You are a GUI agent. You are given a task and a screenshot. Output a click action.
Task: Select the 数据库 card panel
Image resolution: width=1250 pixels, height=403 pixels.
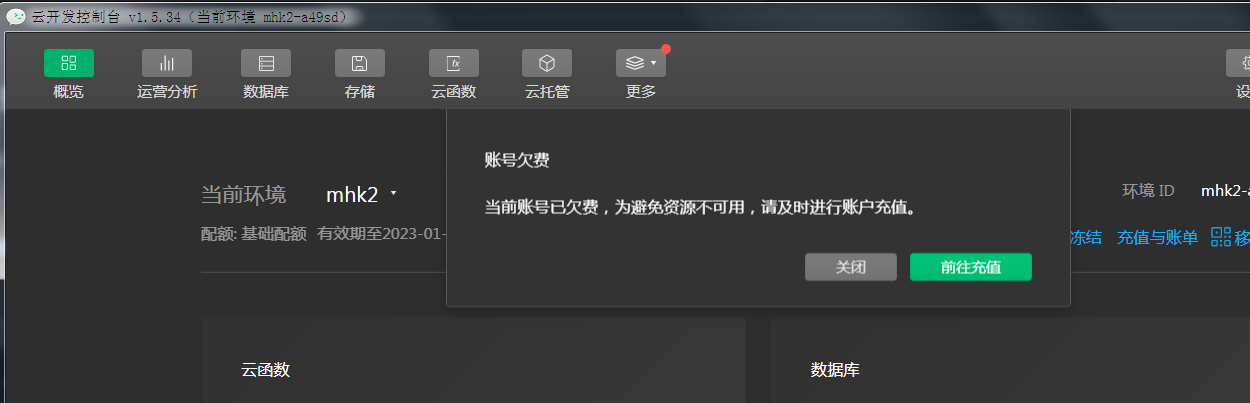[1010, 360]
